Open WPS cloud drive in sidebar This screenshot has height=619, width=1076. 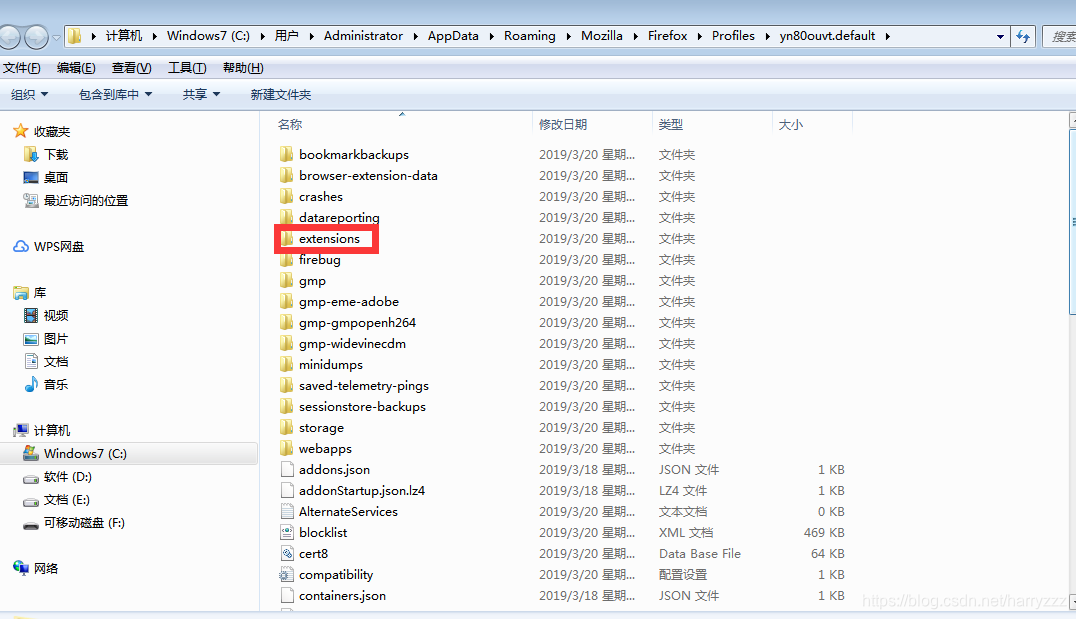[58, 246]
